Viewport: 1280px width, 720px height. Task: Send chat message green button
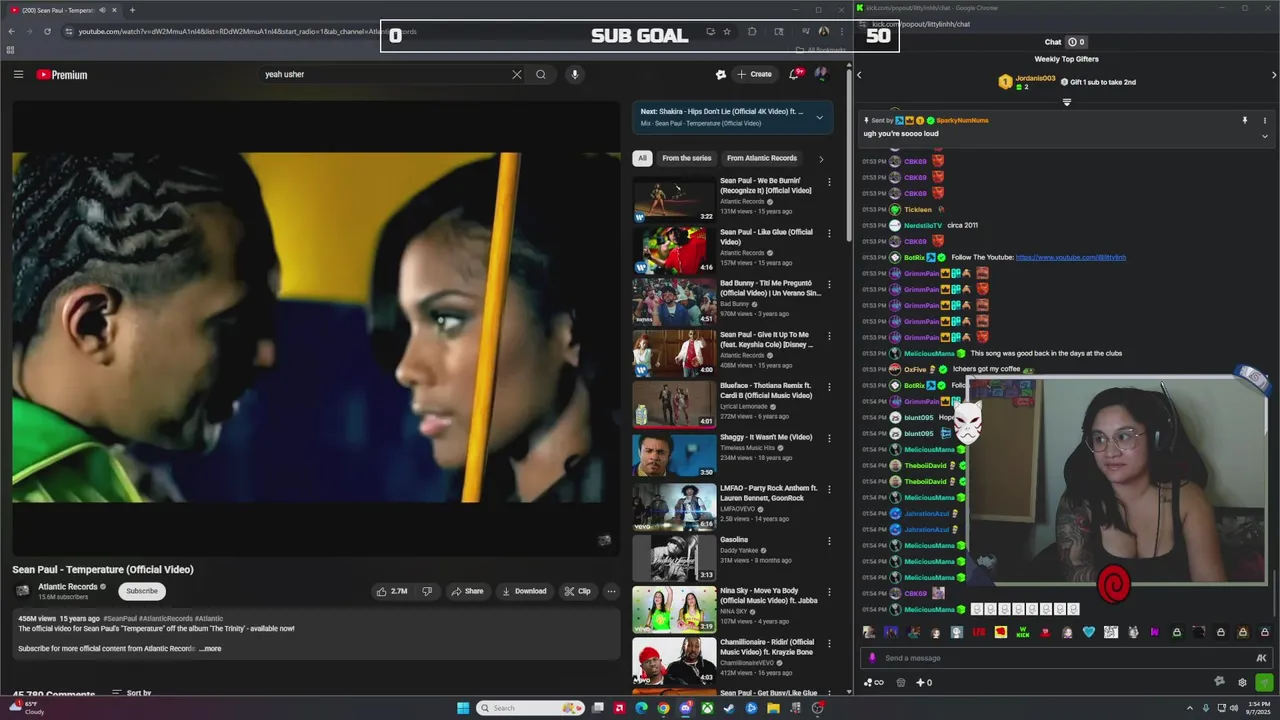coord(1264,682)
